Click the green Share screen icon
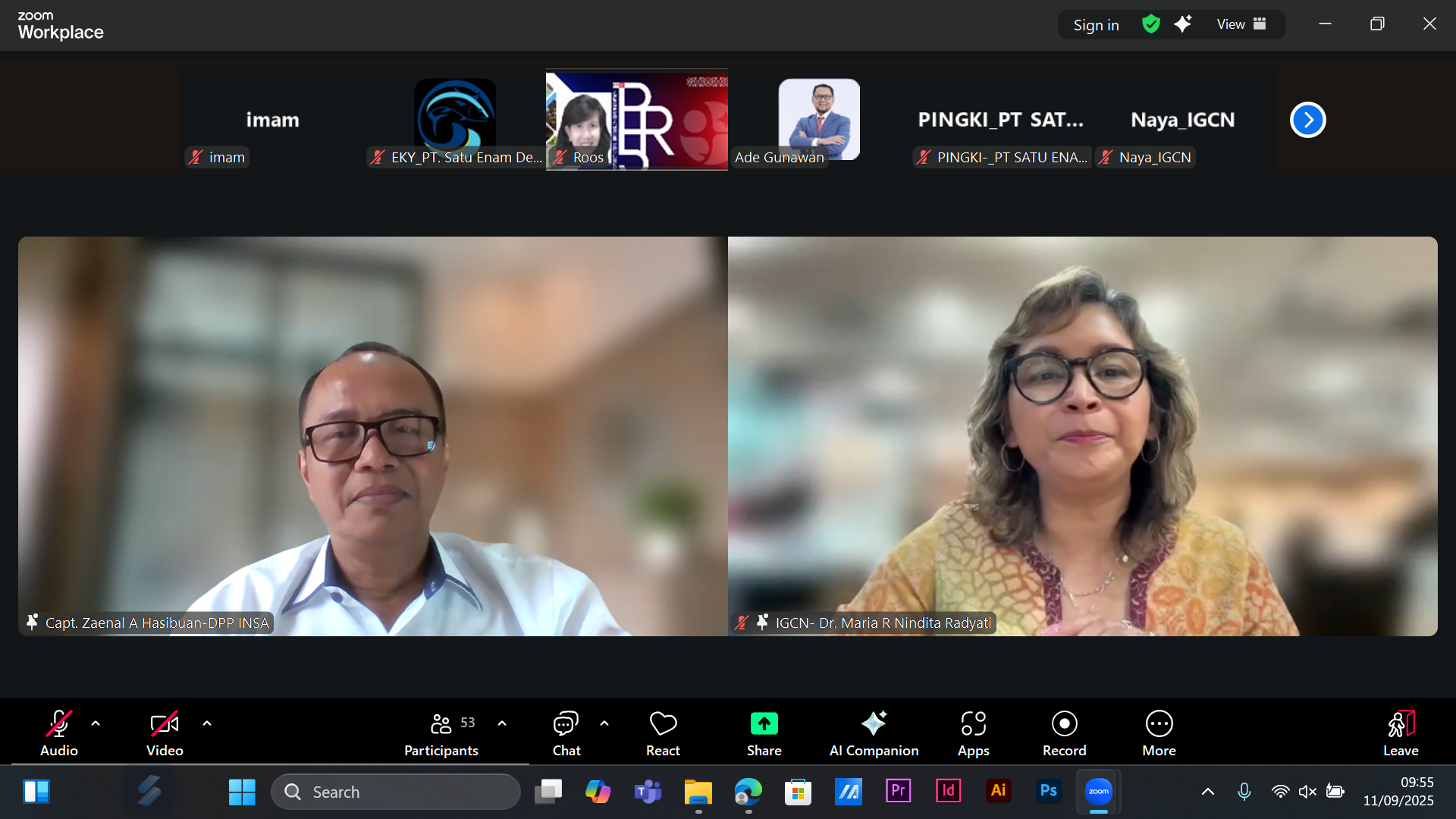 (764, 724)
